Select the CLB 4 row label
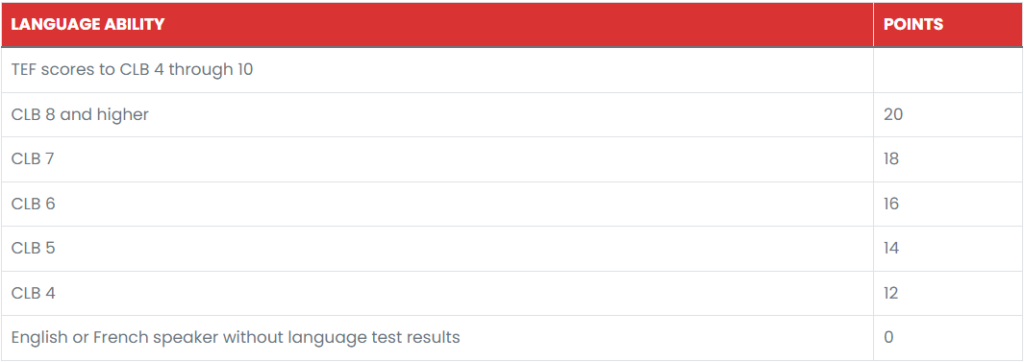The image size is (1024, 362). (33, 293)
